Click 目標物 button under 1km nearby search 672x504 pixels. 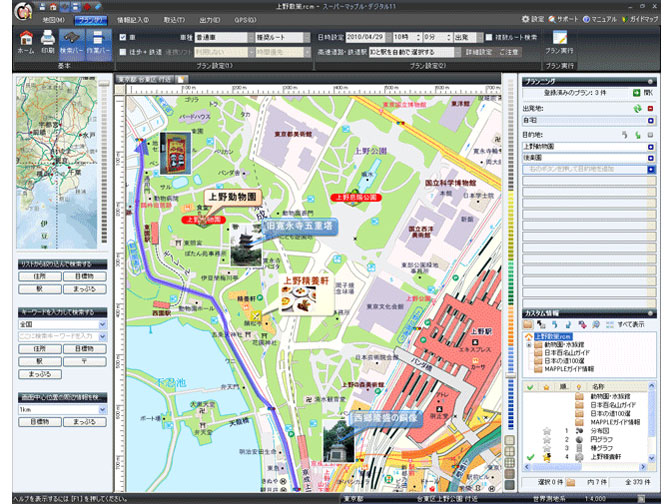pos(40,422)
